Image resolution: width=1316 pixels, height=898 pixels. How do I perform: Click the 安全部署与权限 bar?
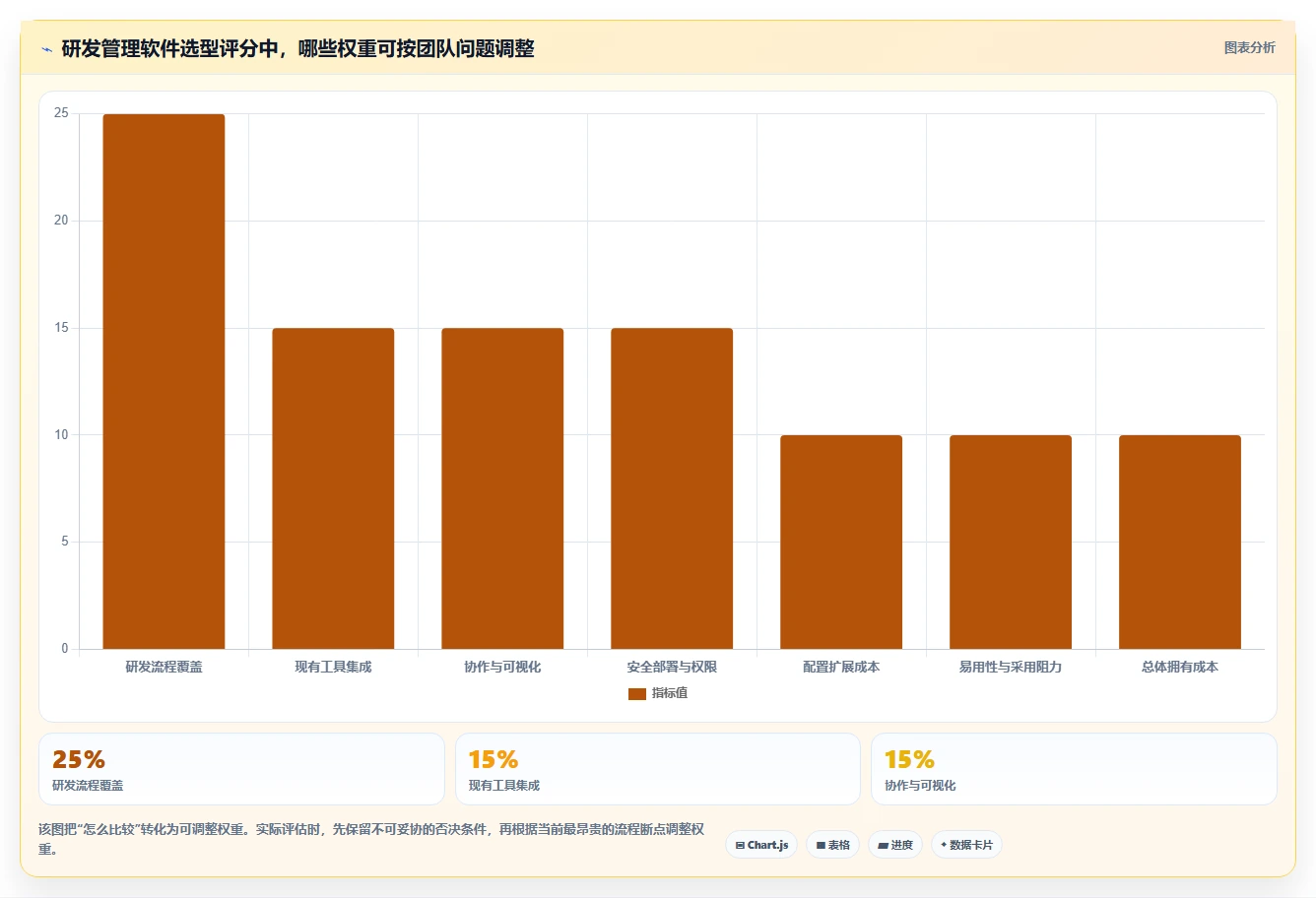pos(672,488)
